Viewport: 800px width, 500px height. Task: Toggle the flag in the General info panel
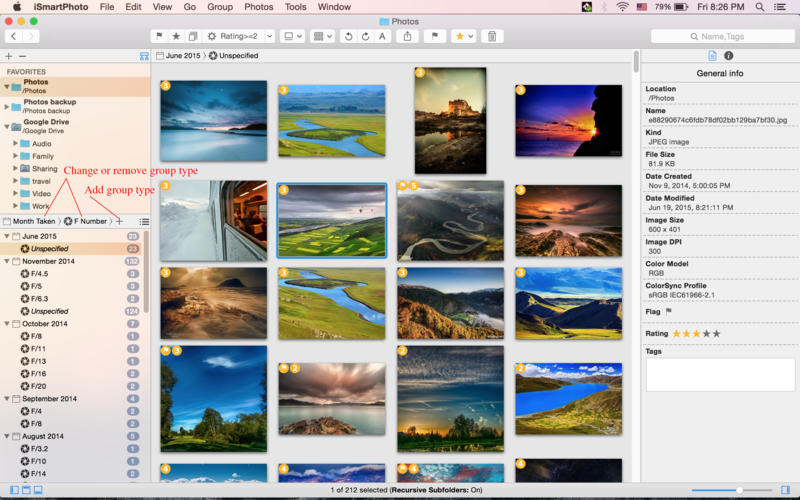[669, 311]
